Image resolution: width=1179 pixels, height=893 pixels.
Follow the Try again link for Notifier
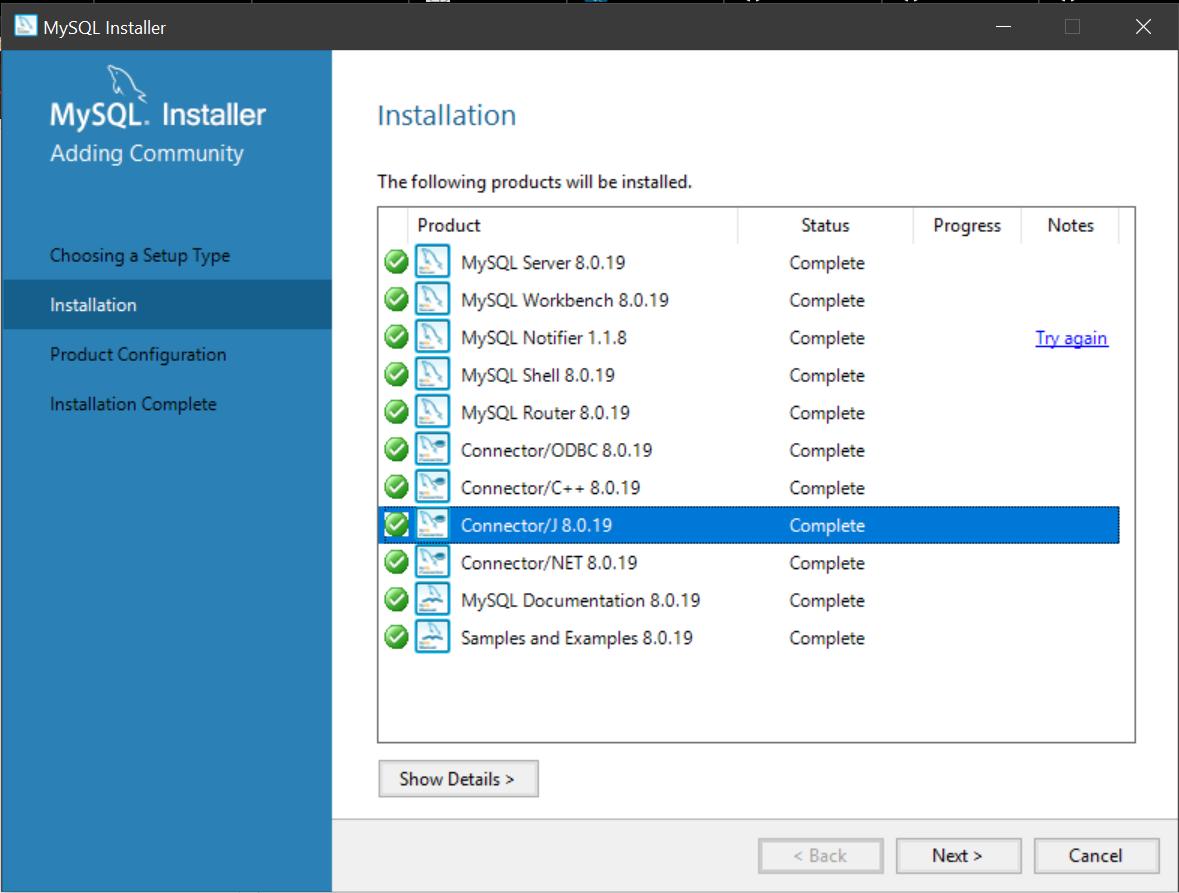(1071, 338)
